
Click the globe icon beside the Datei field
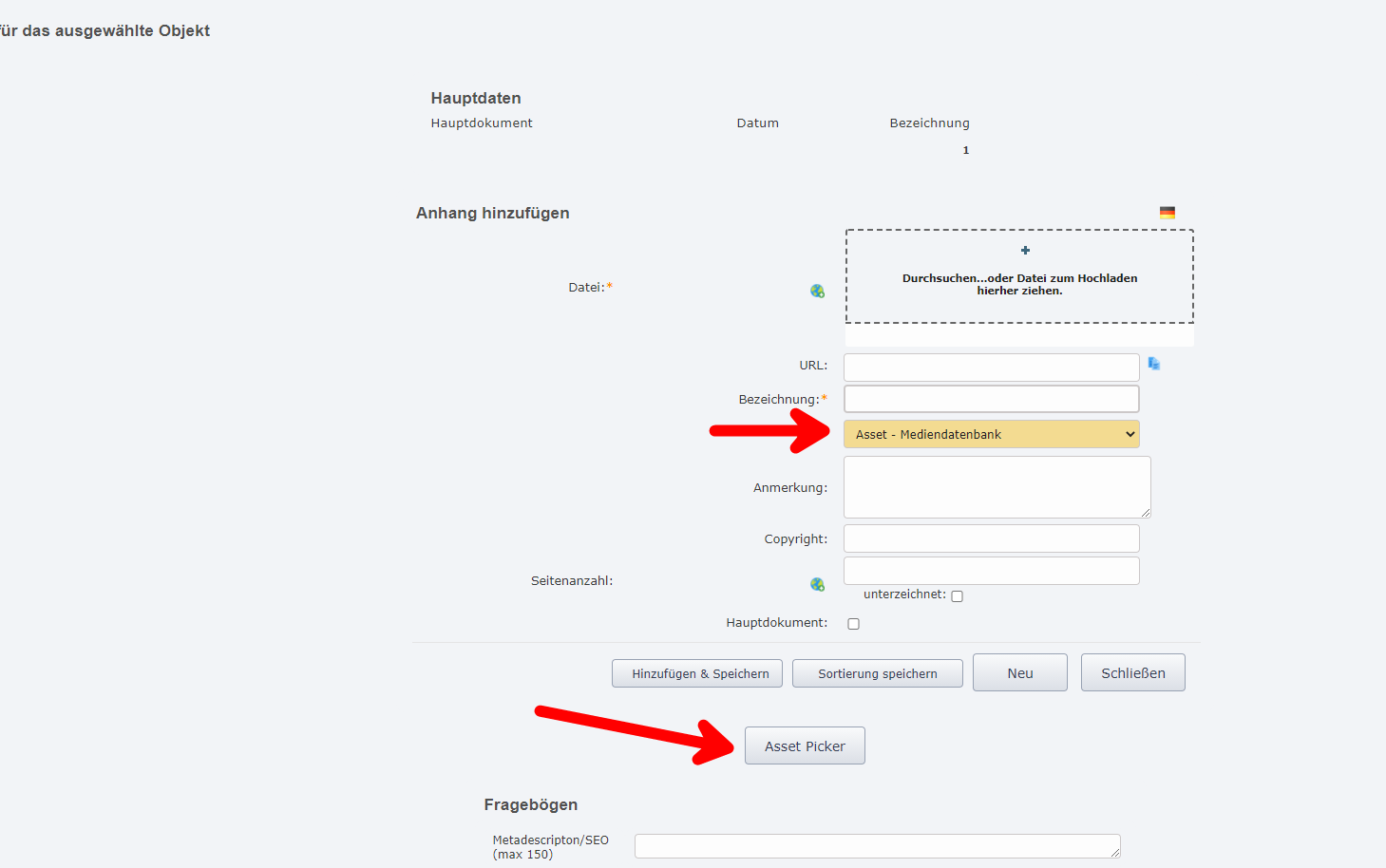point(818,291)
